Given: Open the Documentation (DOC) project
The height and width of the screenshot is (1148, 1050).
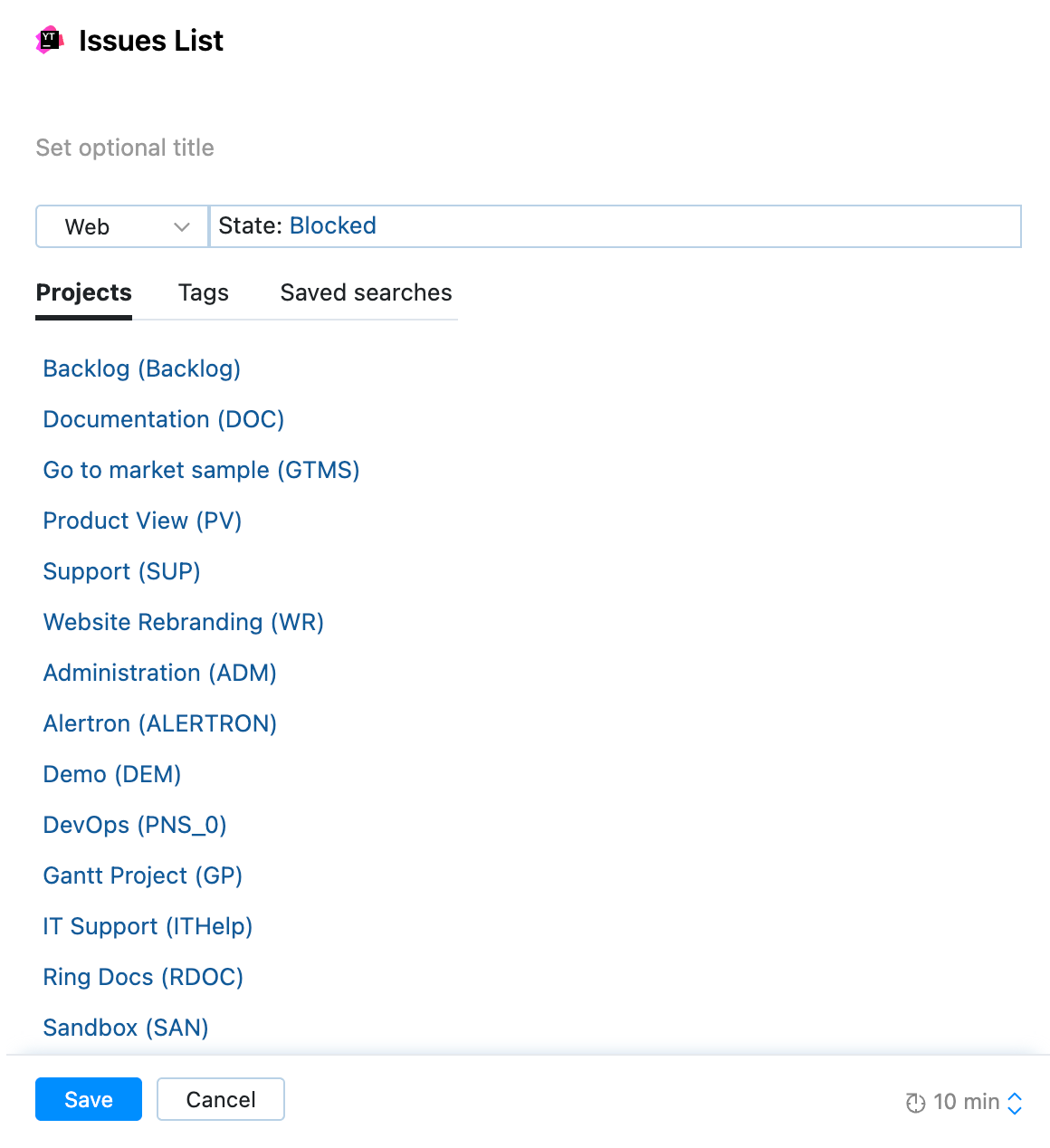Looking at the screenshot, I should click(x=163, y=419).
